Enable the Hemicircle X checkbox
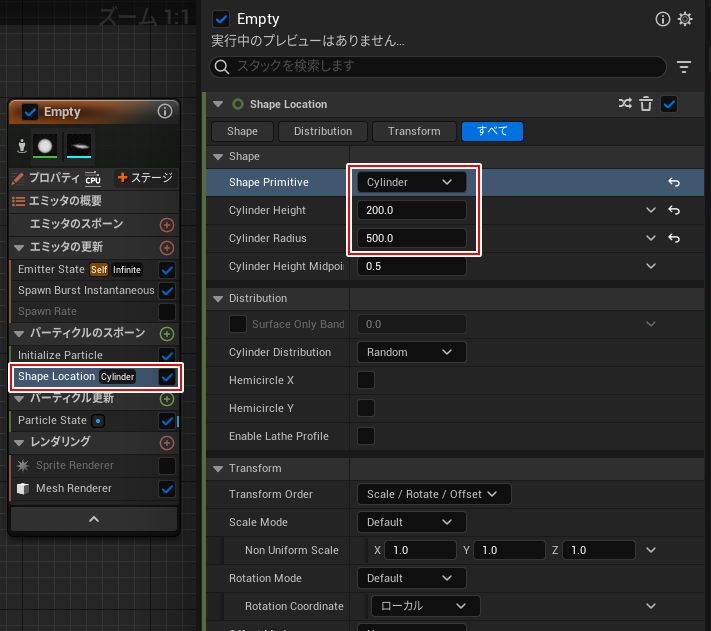Screen dimensions: 711x631 click(366, 380)
